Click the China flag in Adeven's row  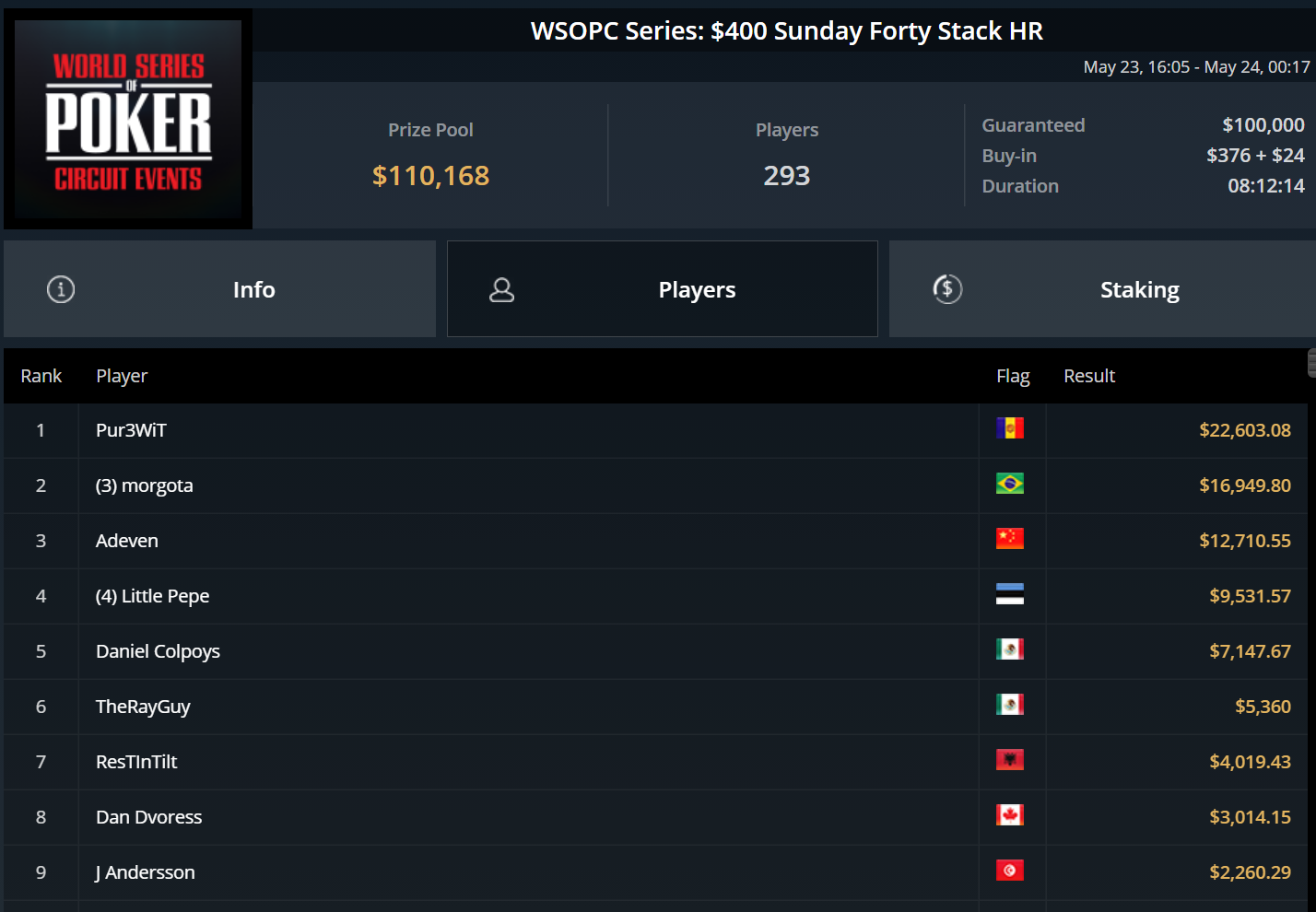point(1010,539)
